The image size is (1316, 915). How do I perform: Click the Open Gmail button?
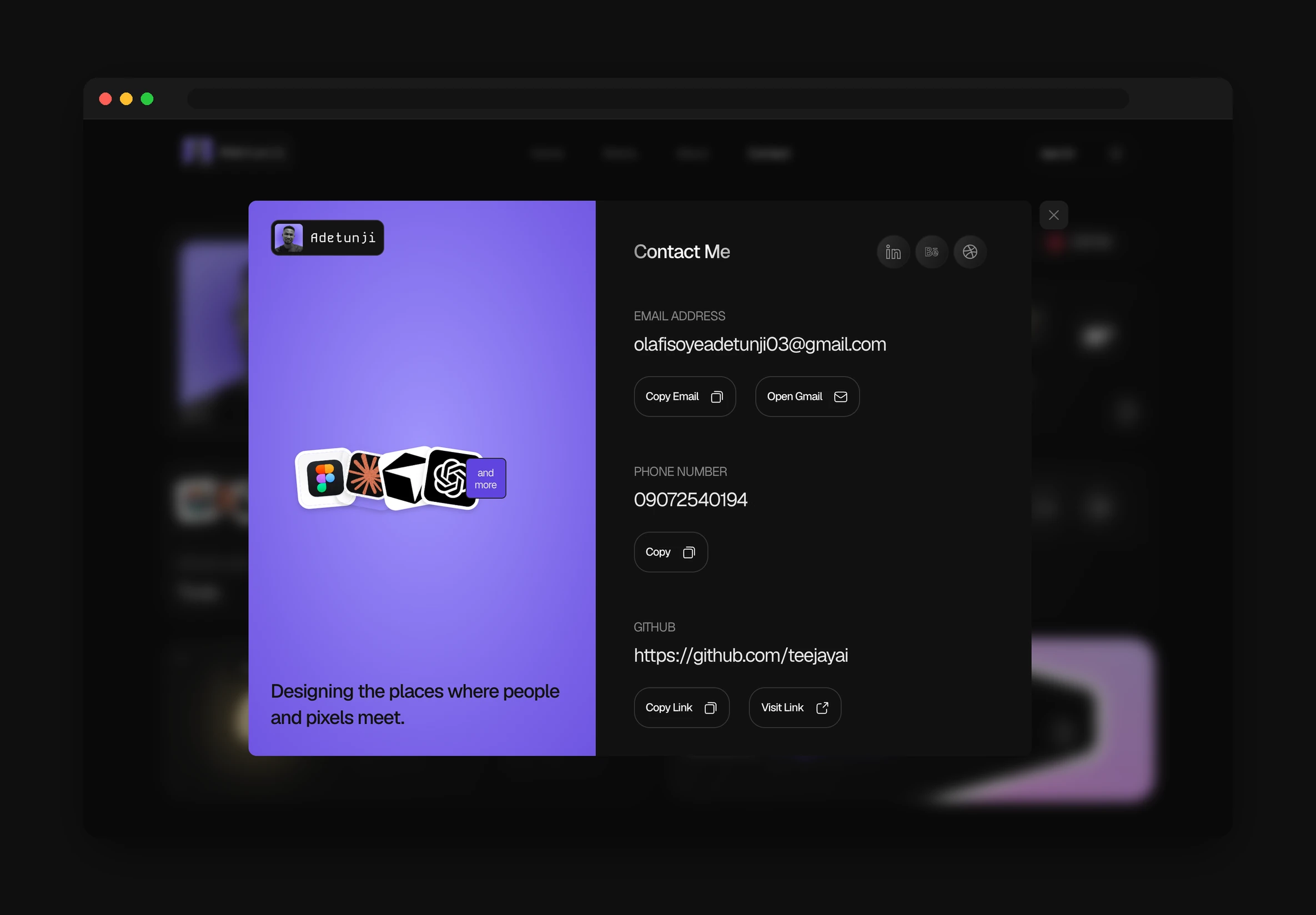coord(807,396)
